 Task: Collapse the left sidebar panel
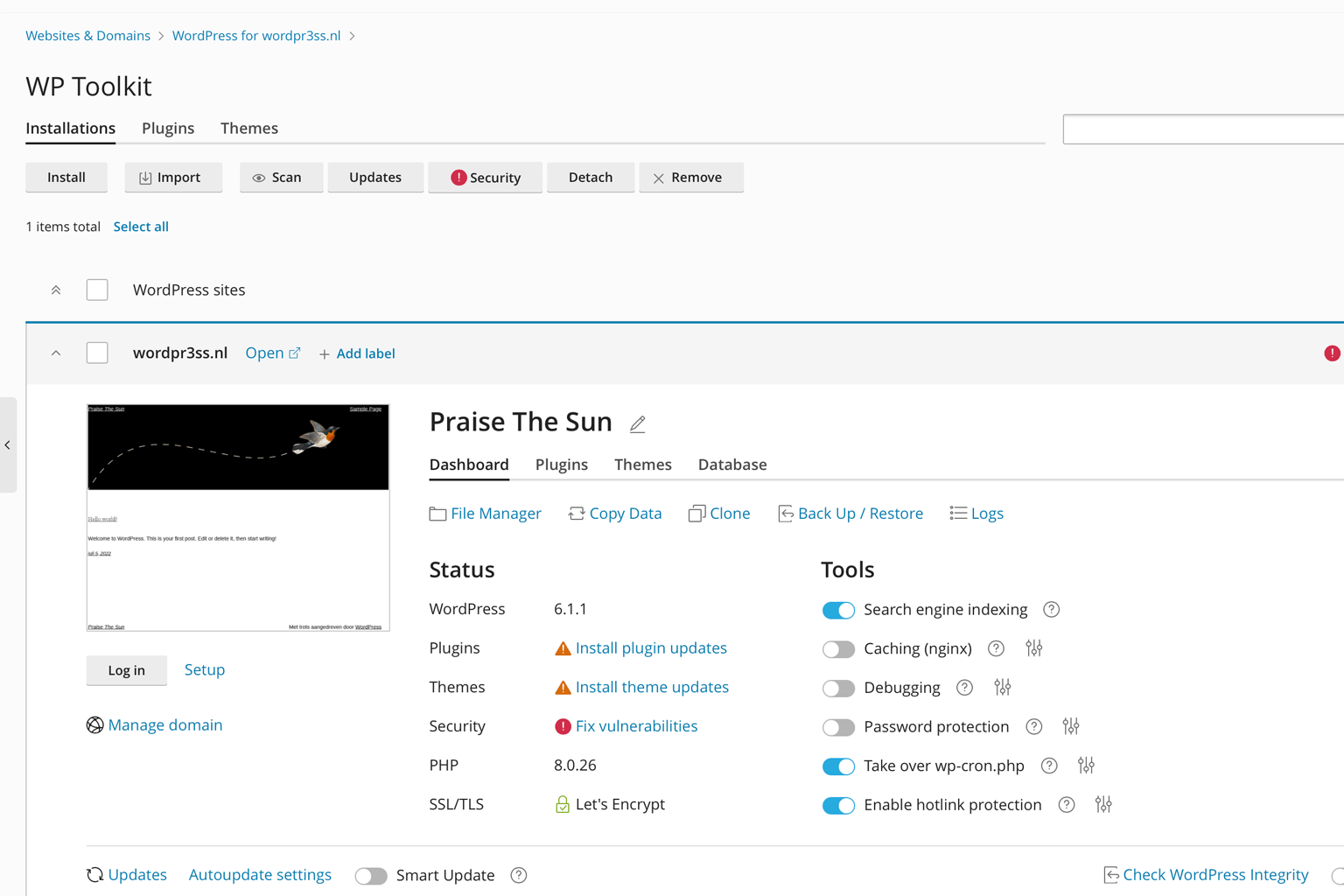point(8,444)
